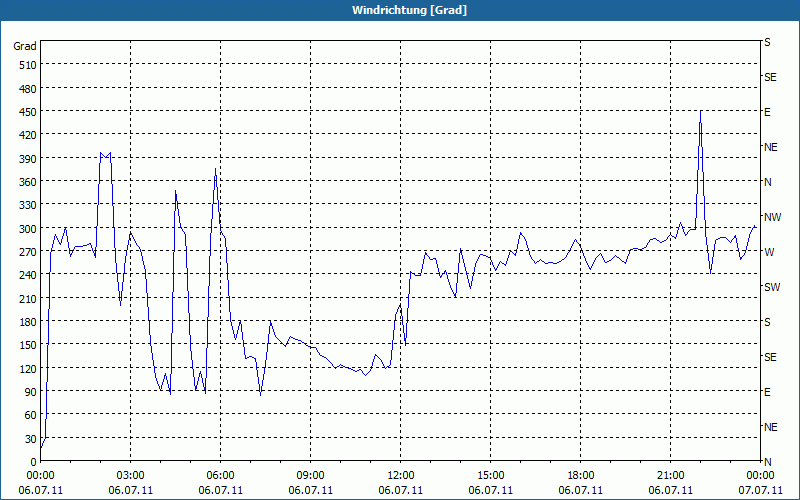The width and height of the screenshot is (800, 500).
Task: Click the 0 label at the axis origin
Action: pos(34,462)
